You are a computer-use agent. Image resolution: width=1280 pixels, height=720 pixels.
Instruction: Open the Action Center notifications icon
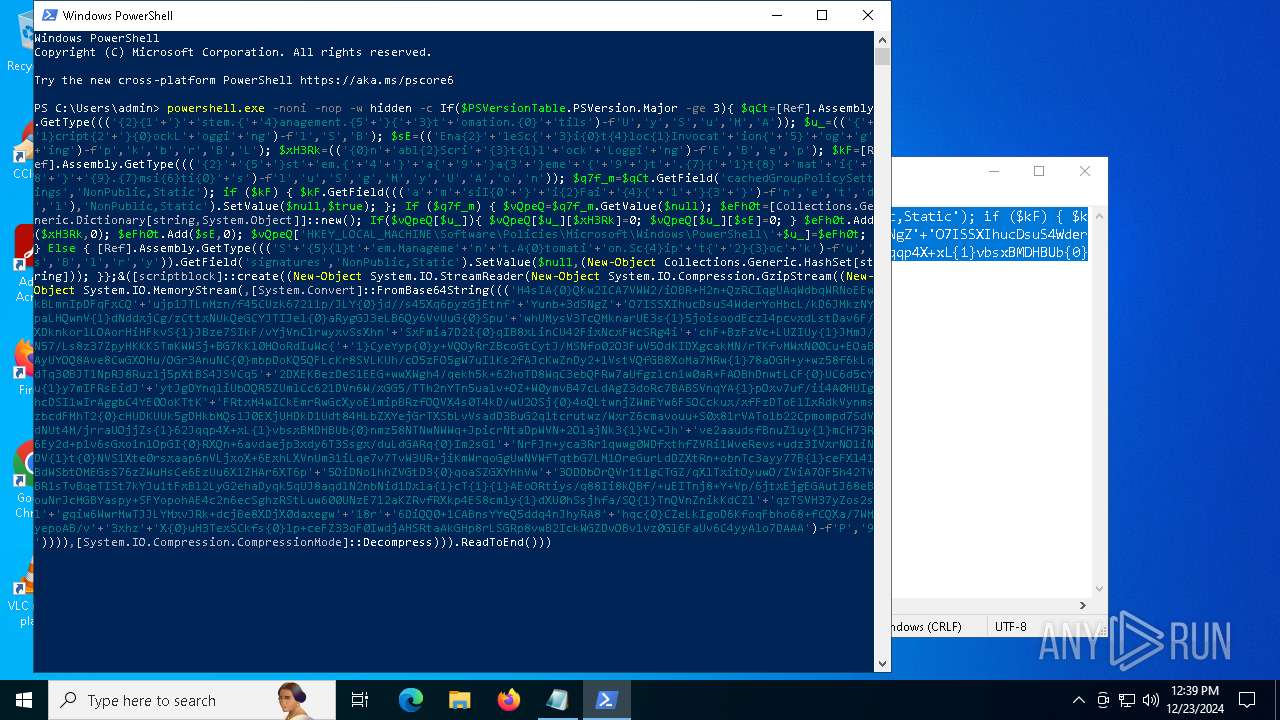pyautogui.click(x=1247, y=700)
